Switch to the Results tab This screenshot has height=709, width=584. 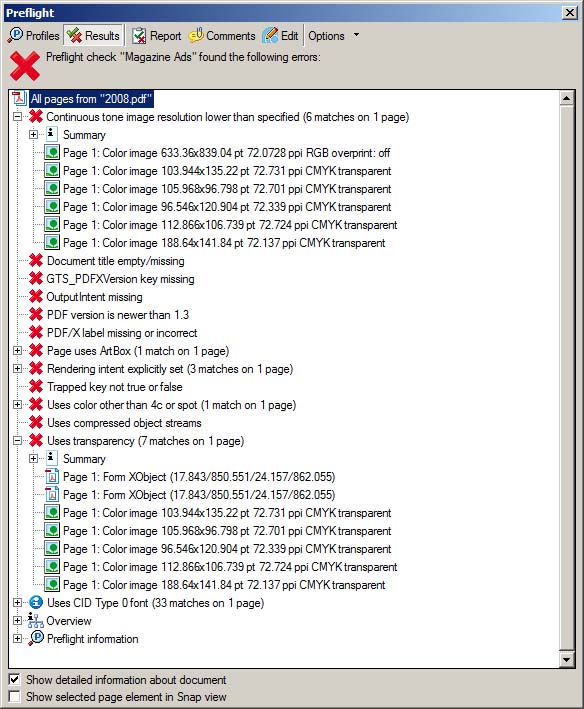[x=94, y=36]
